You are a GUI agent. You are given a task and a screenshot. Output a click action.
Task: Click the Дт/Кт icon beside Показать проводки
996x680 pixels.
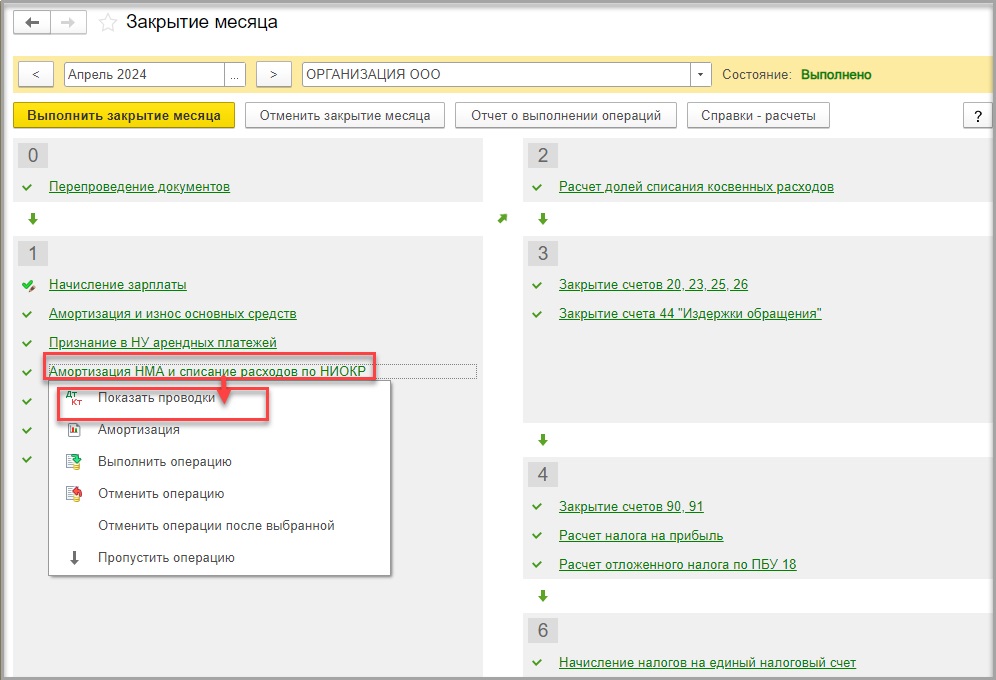click(74, 398)
